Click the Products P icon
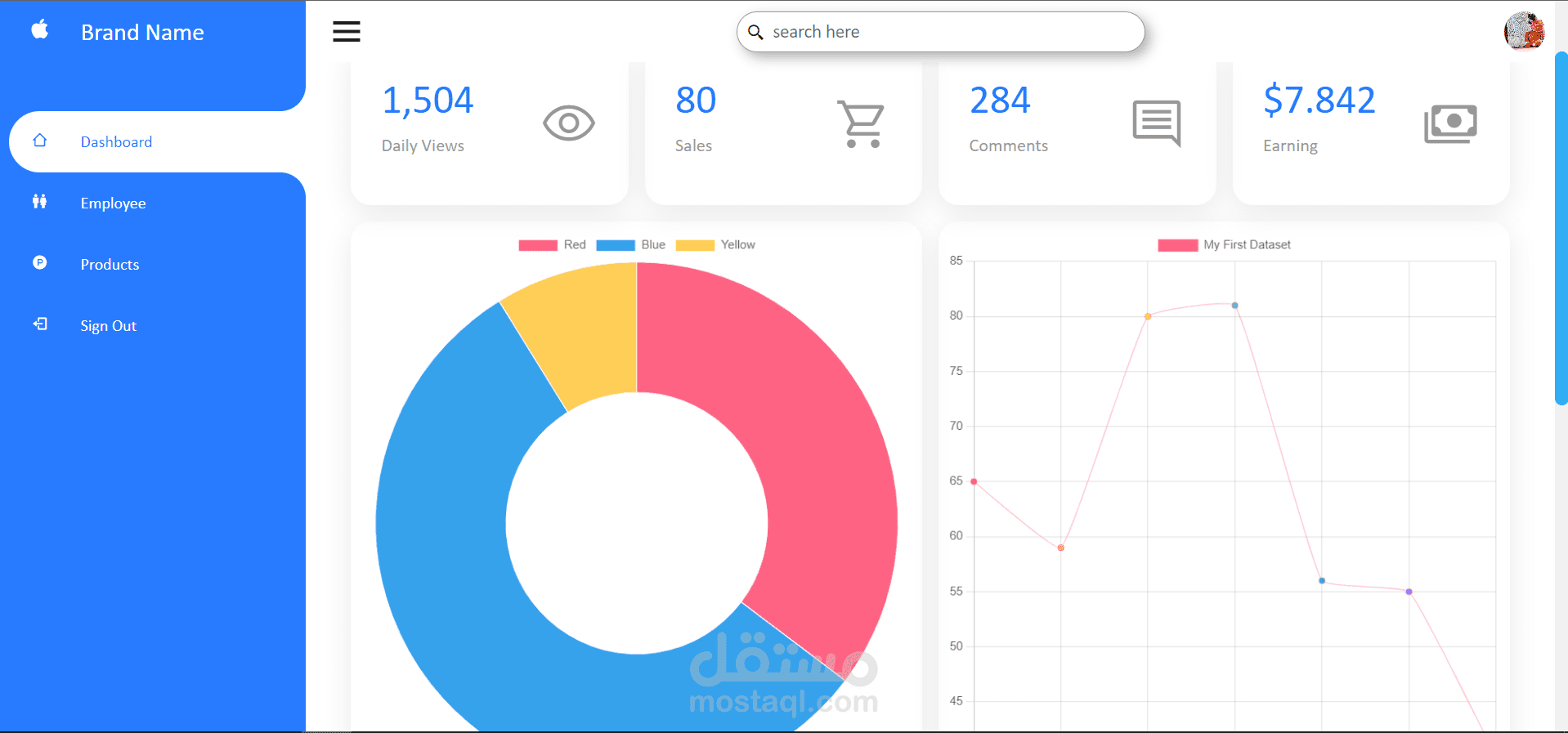The image size is (1568, 733). click(x=39, y=262)
